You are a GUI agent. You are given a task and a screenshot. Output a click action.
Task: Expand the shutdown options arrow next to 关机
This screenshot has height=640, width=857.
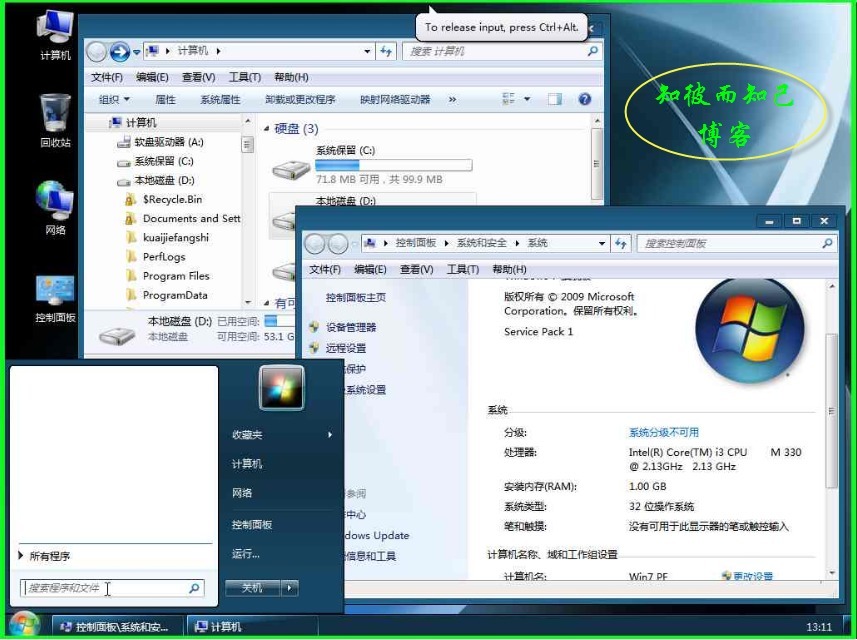point(290,589)
